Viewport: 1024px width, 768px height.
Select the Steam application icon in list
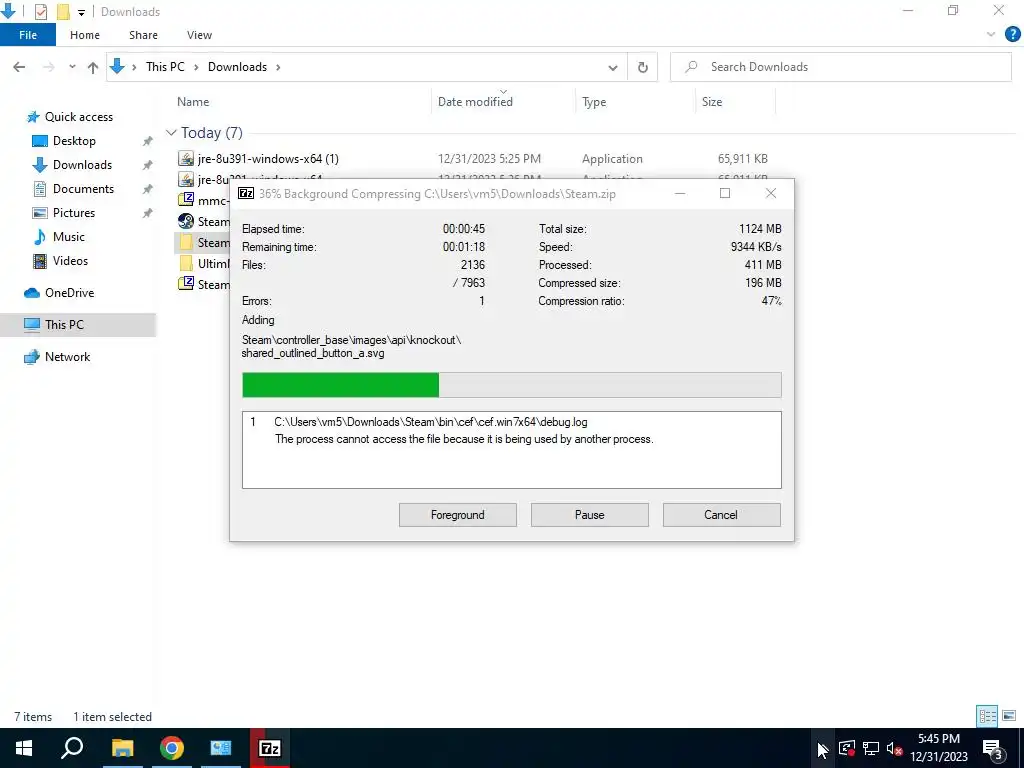tap(186, 221)
